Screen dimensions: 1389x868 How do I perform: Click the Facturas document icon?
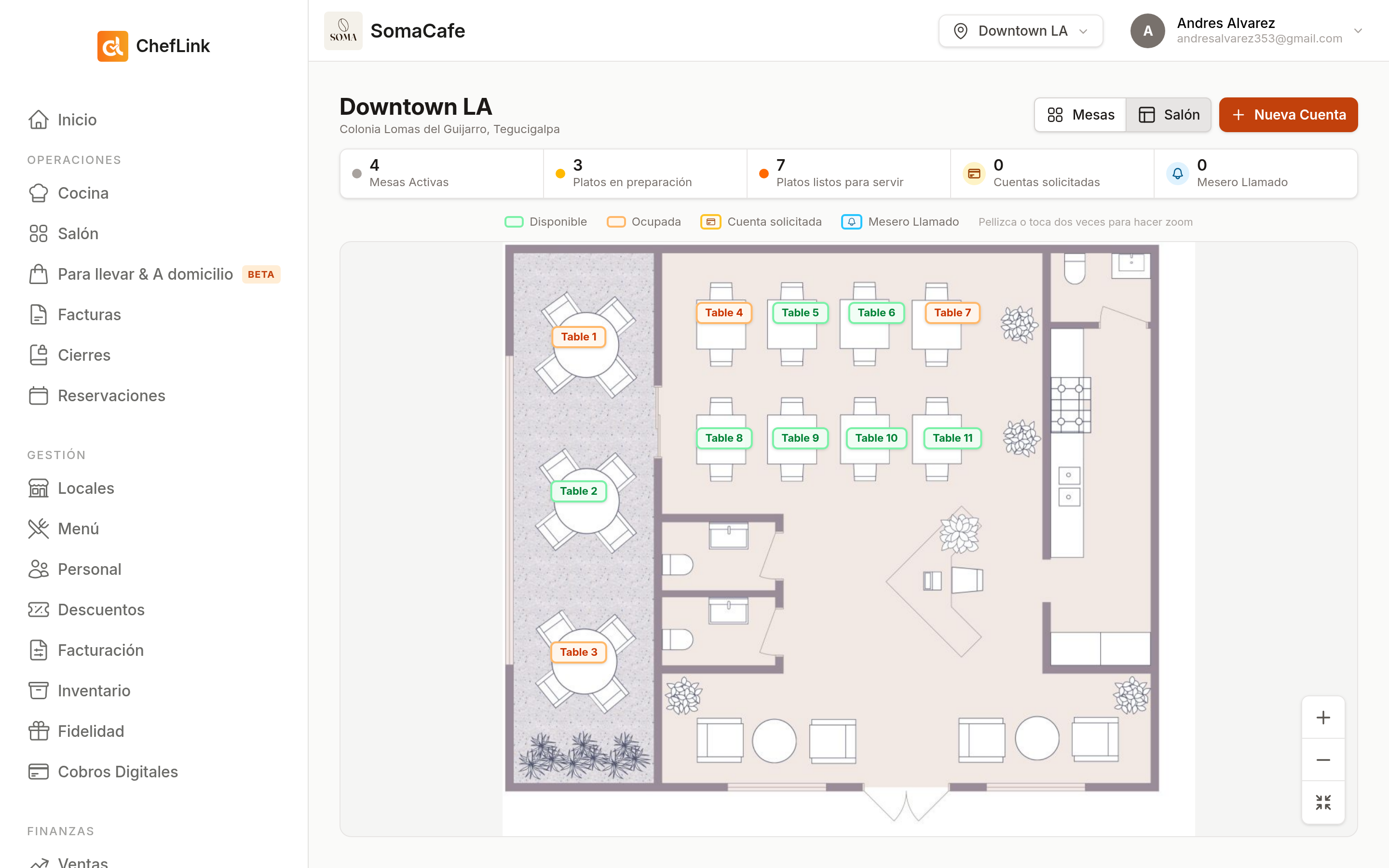39,314
